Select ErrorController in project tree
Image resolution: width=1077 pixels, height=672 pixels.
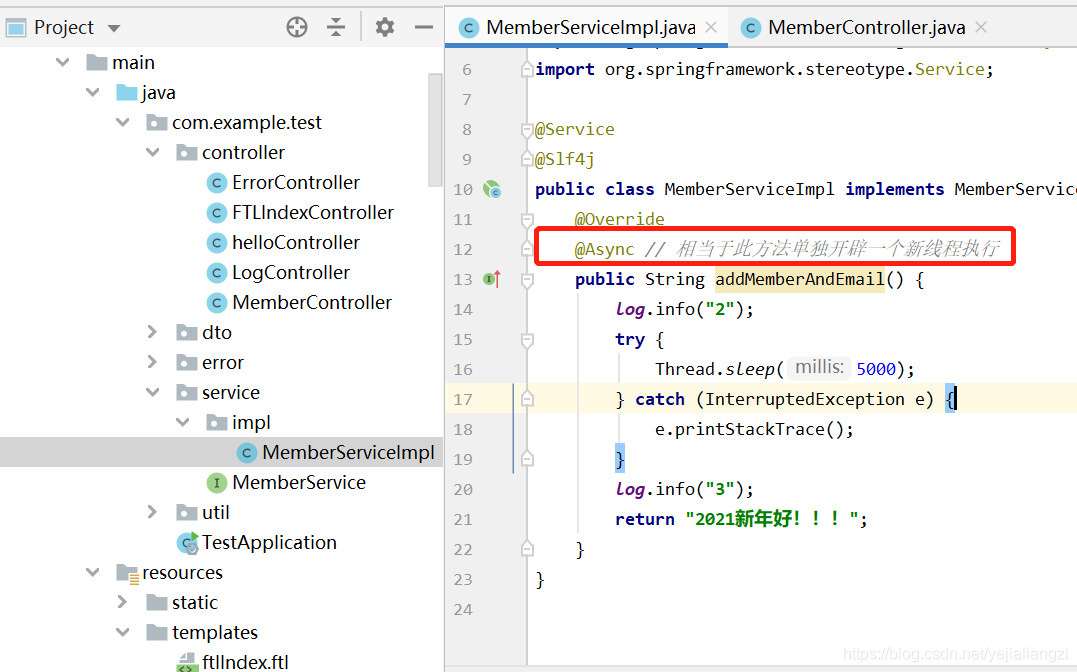295,183
